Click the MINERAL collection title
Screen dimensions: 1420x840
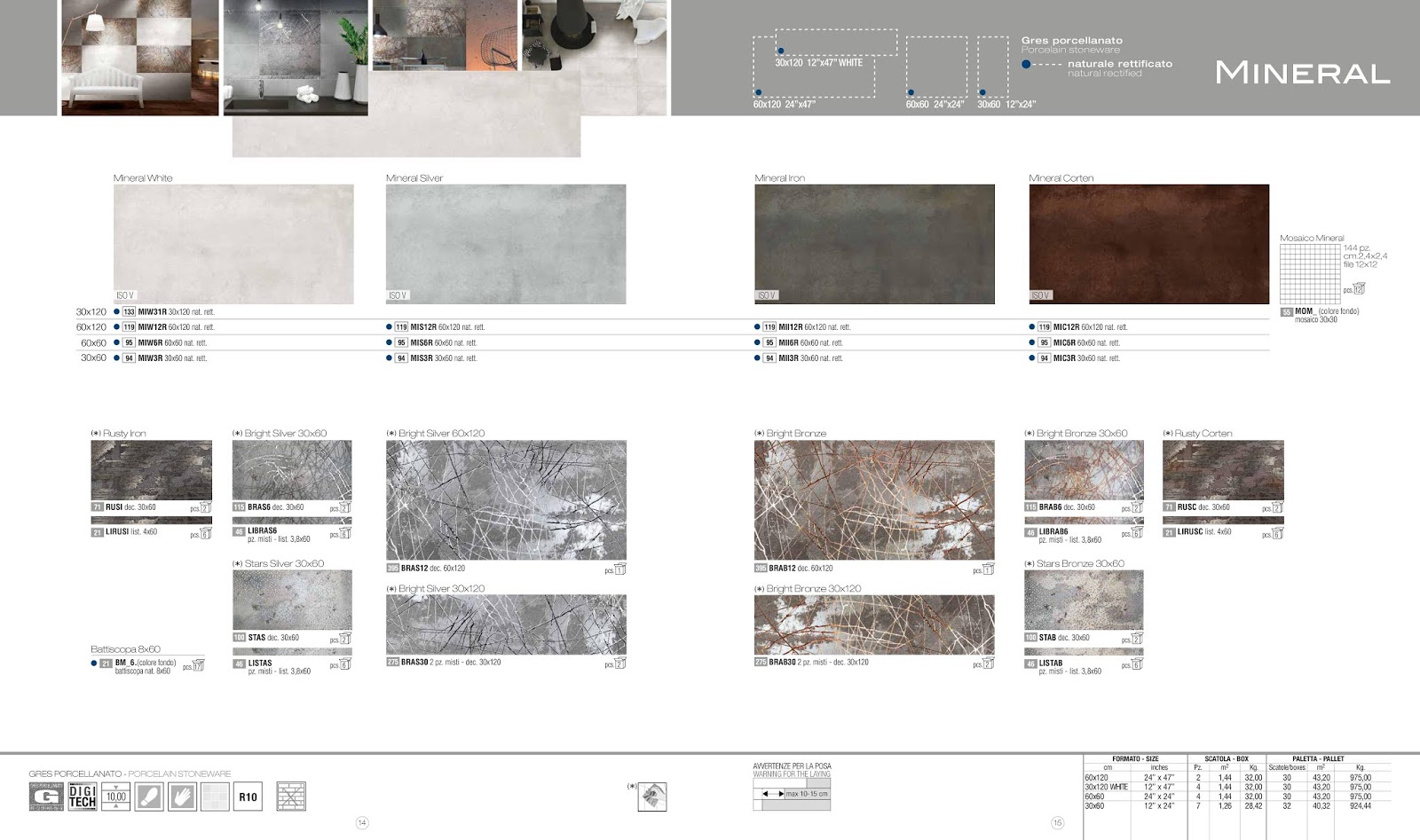(1303, 73)
